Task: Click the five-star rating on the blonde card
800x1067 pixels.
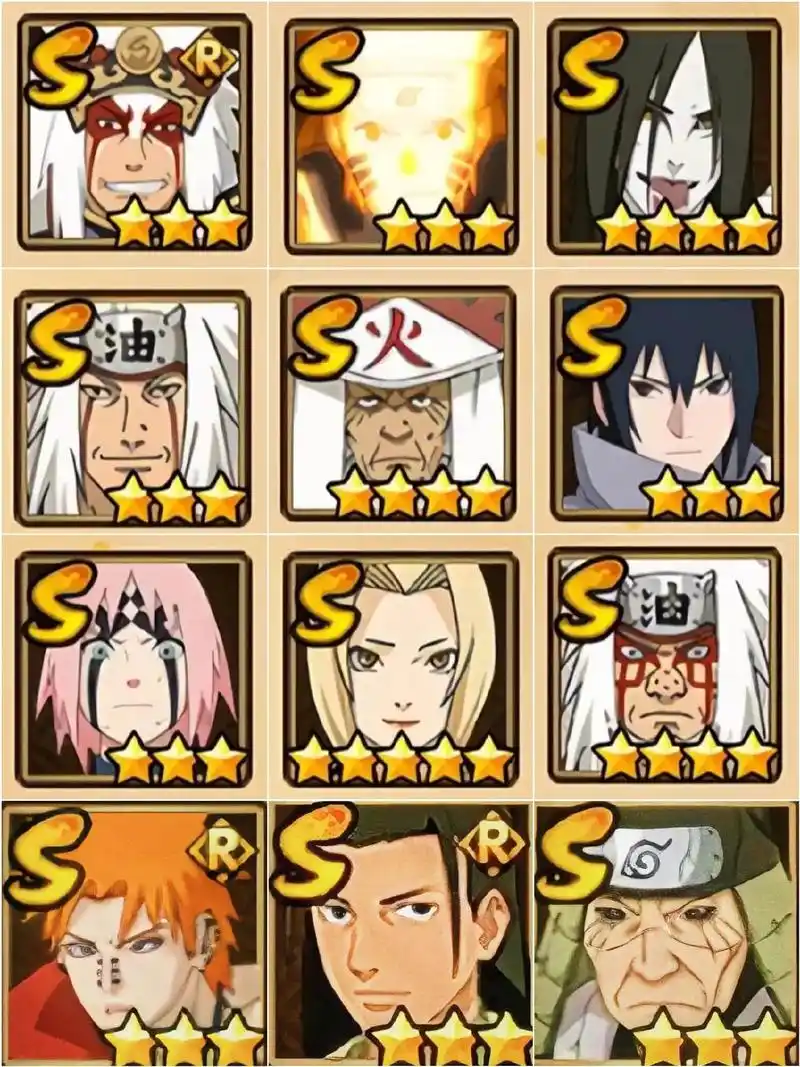Action: 401,757
